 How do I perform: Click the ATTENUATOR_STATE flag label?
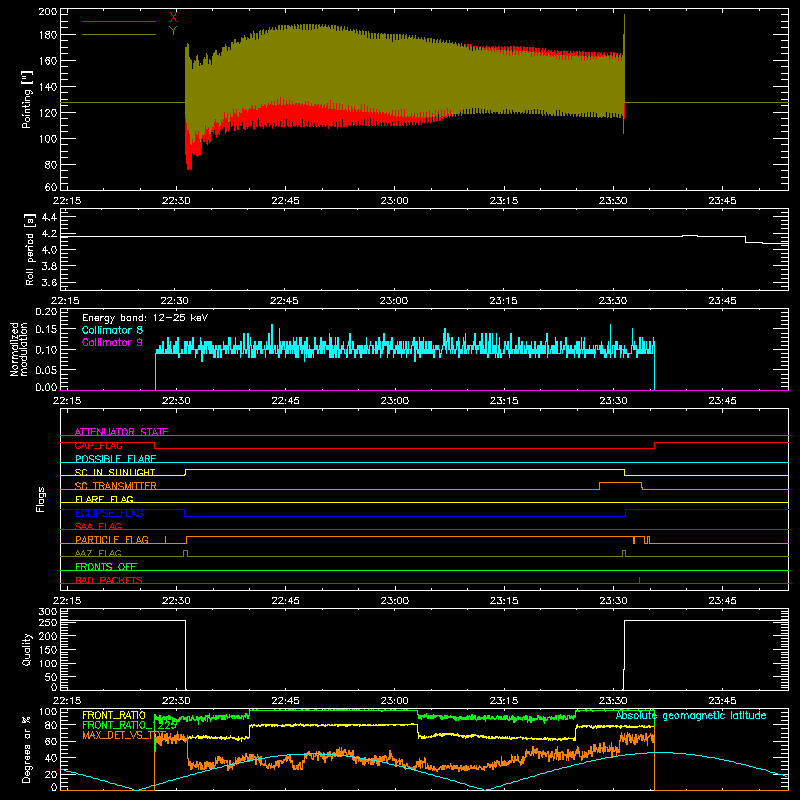click(x=121, y=432)
